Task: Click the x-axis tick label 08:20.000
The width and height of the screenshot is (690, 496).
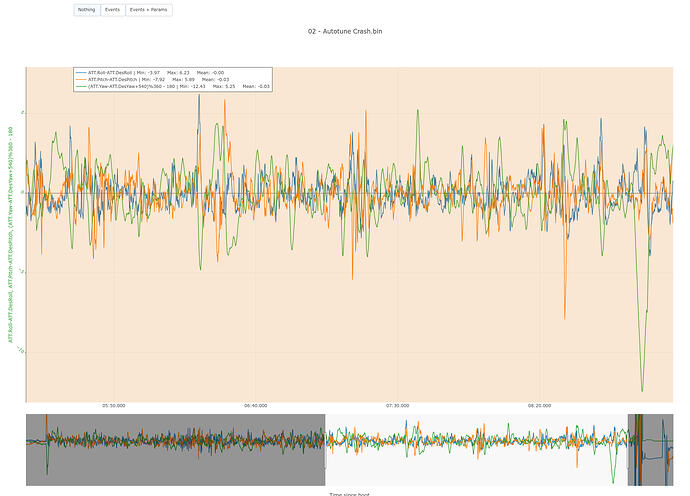Action: [x=540, y=406]
